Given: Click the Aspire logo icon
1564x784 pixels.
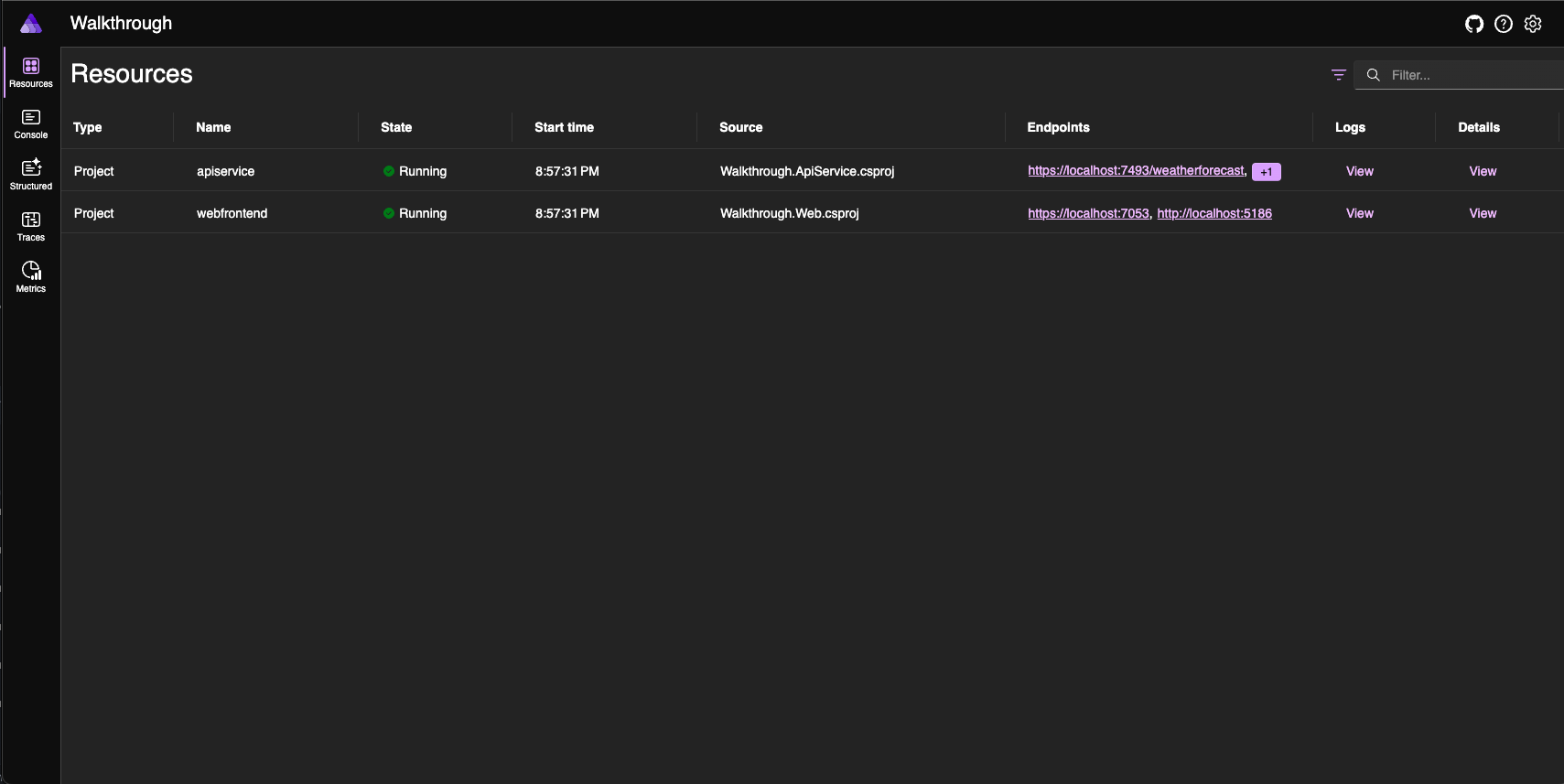Looking at the screenshot, I should (x=31, y=24).
